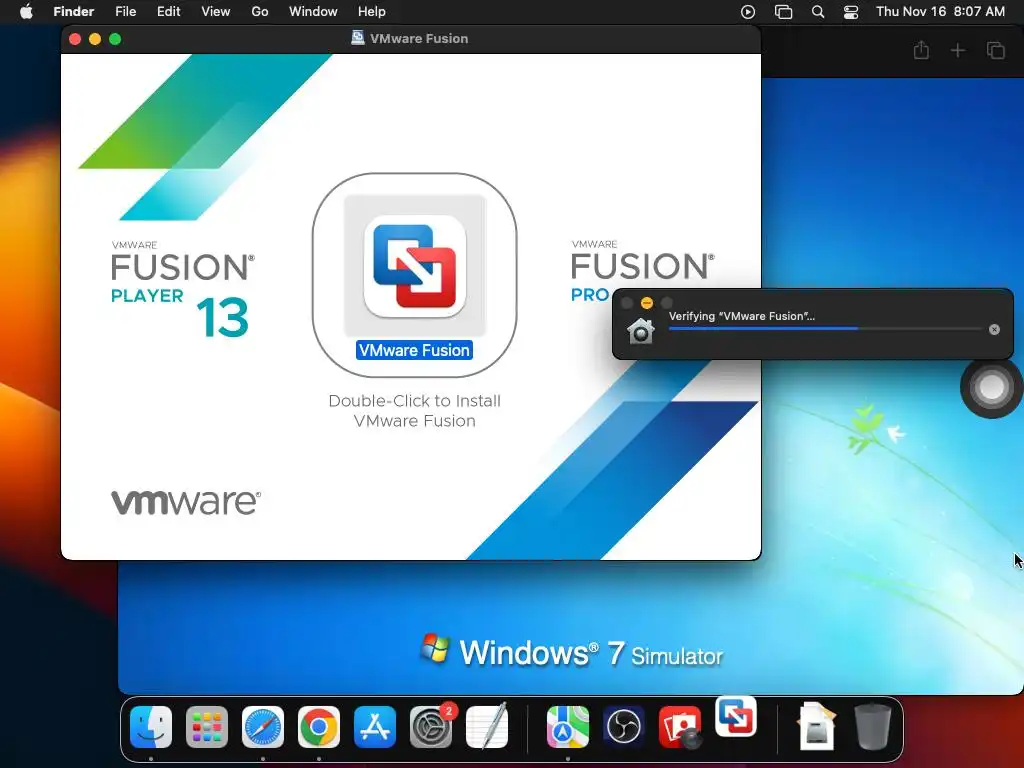The height and width of the screenshot is (768, 1024).
Task: Click the date and time in menu bar
Action: 940,12
